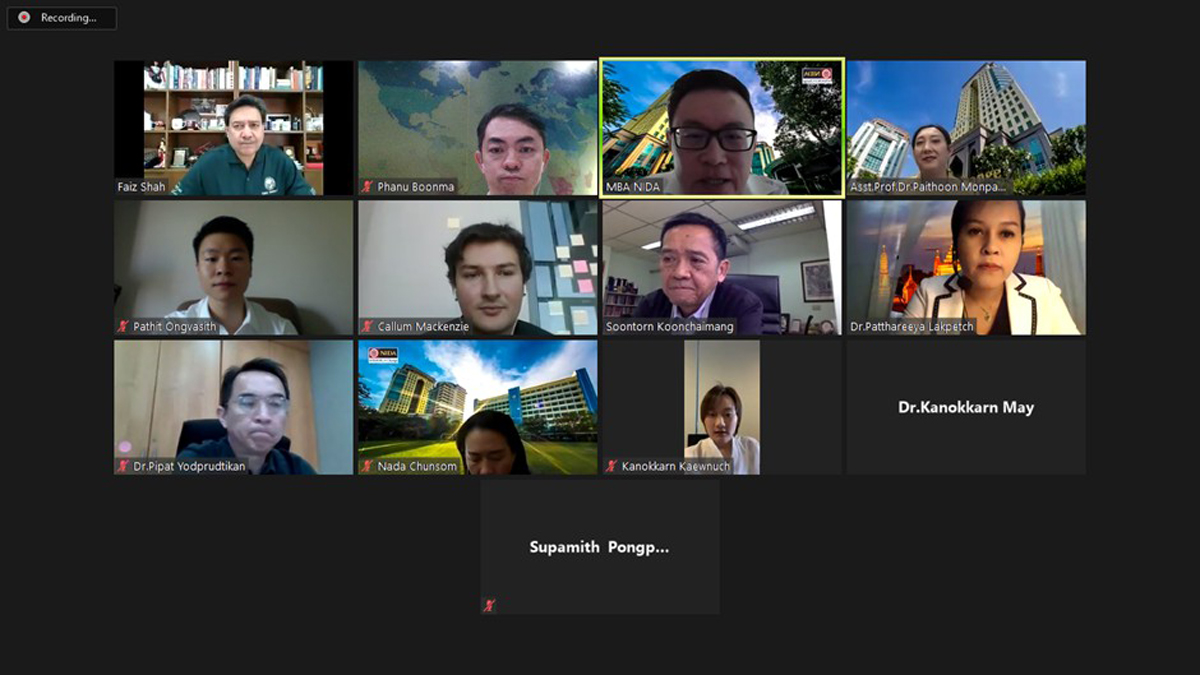Click the Recording... status label

tap(68, 18)
